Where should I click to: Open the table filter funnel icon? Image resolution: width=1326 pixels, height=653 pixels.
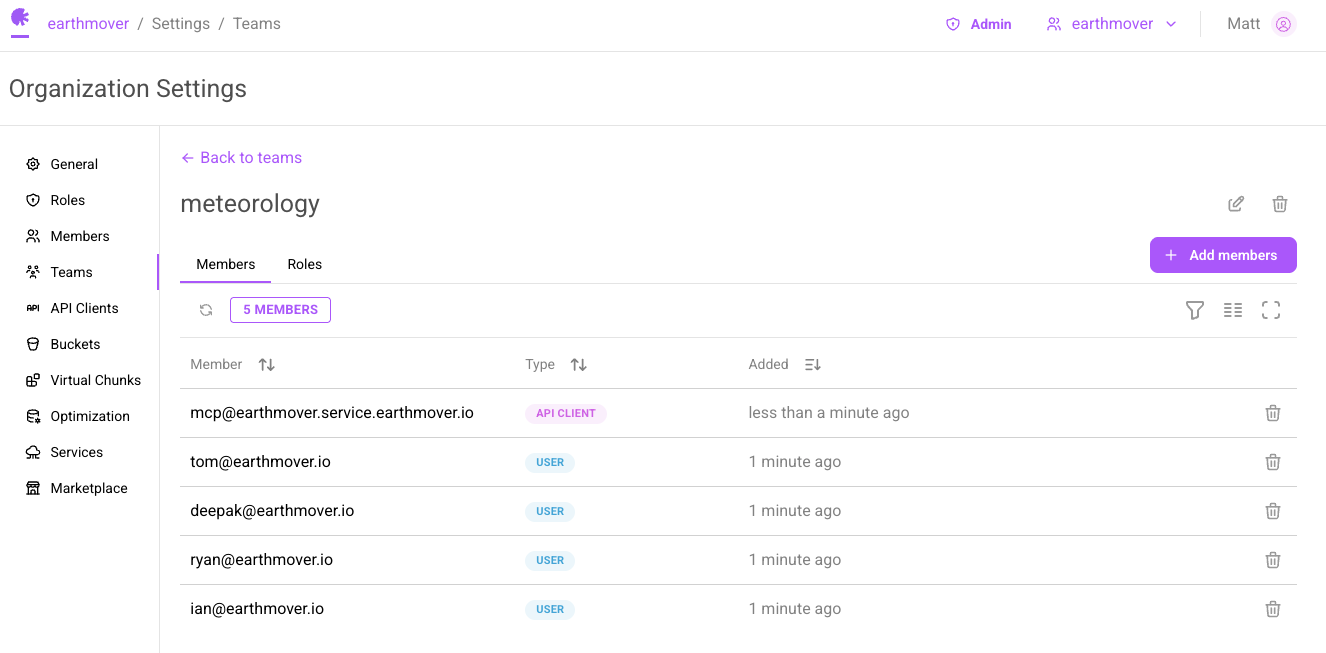coord(1195,310)
